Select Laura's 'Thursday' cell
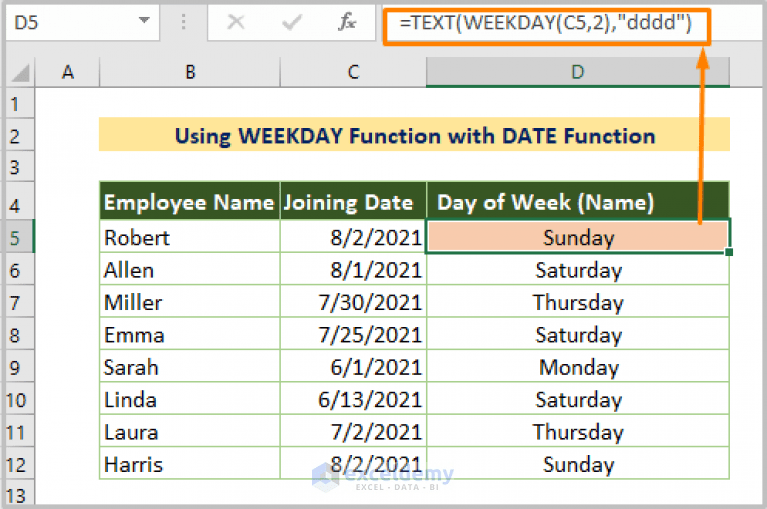Screen dimensions: 767x509 click(578, 432)
